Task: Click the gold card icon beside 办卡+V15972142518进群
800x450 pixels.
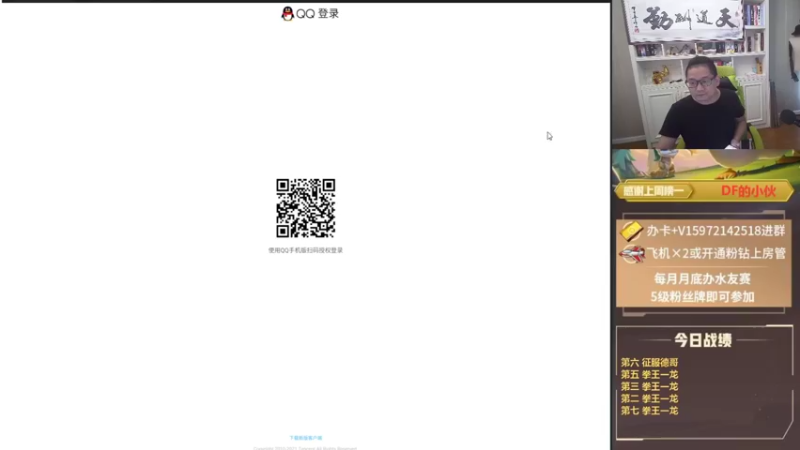Action: click(631, 231)
